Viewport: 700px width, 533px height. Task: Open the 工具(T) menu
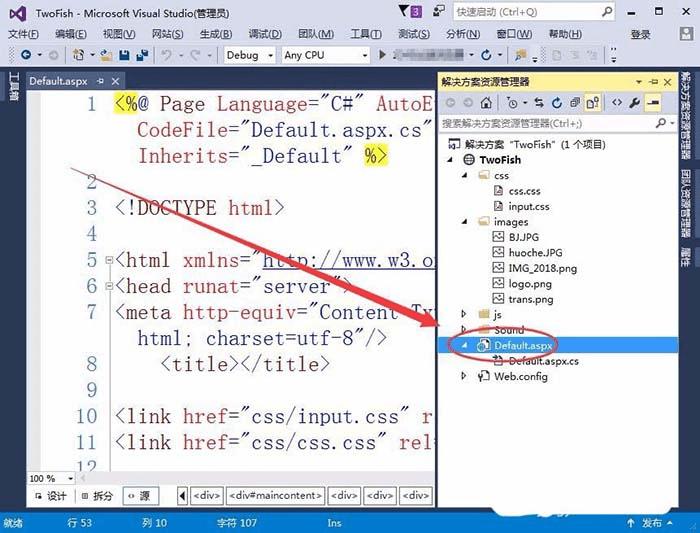point(366,34)
